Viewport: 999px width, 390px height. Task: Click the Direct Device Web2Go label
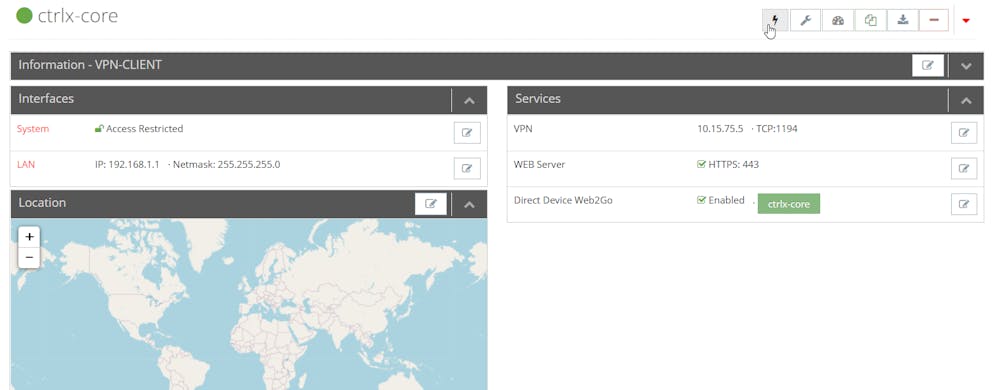point(563,200)
